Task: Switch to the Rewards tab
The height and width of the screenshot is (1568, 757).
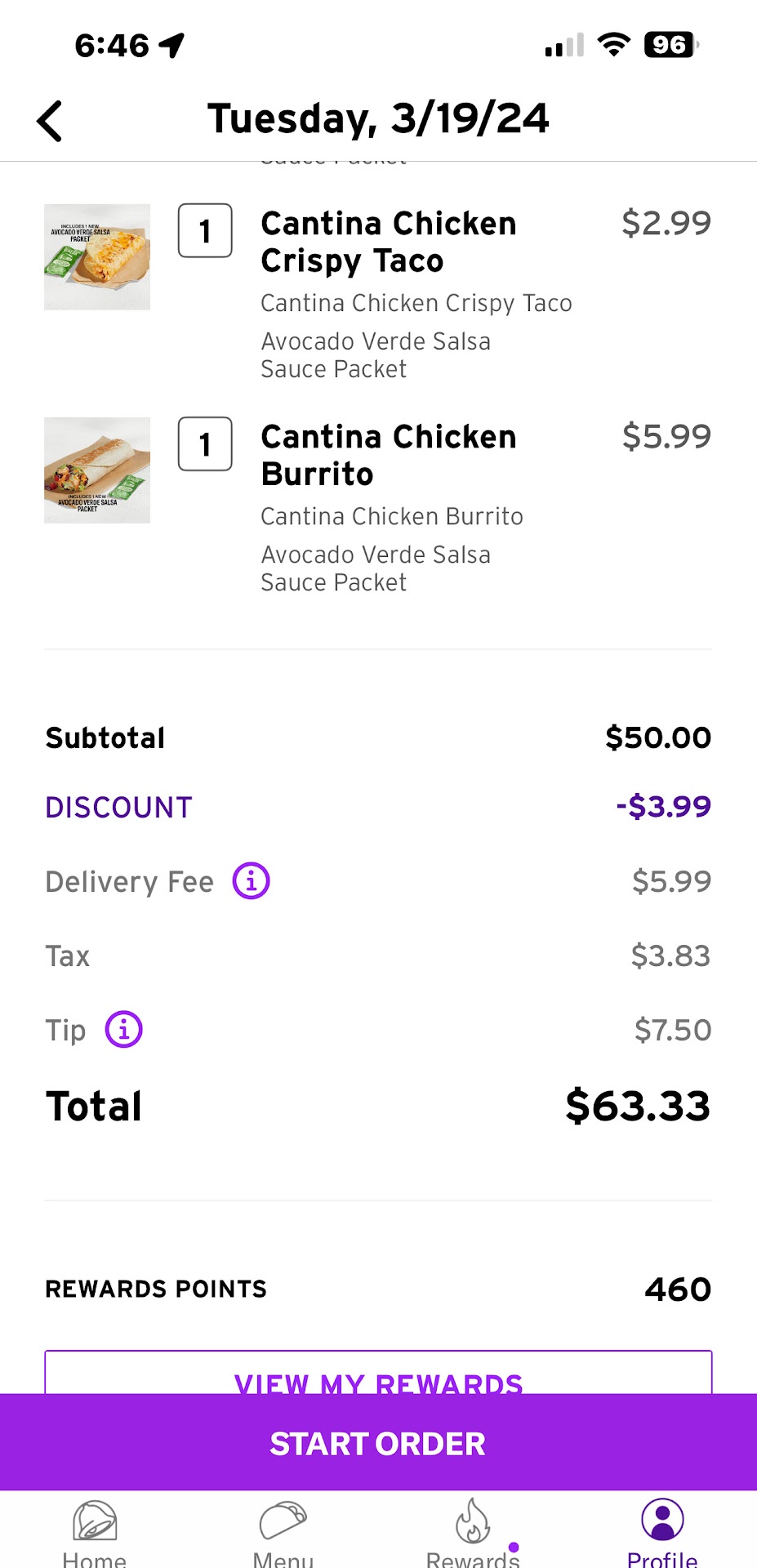Action: (x=473, y=1532)
